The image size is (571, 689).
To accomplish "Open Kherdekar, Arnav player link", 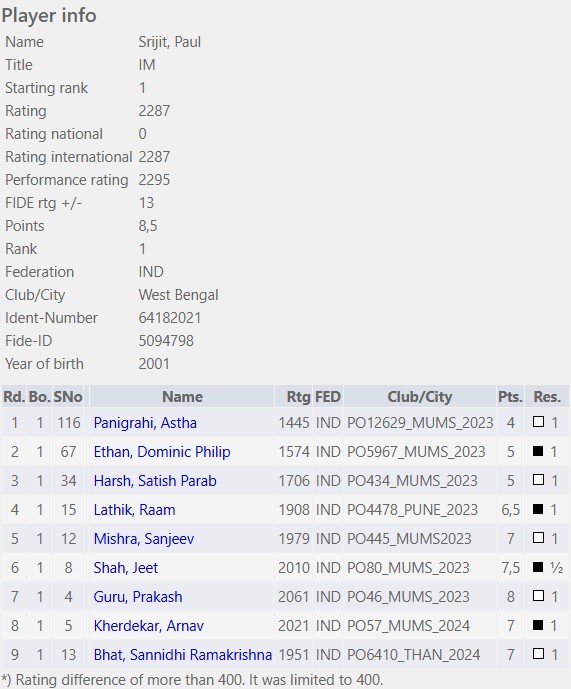I will [149, 626].
